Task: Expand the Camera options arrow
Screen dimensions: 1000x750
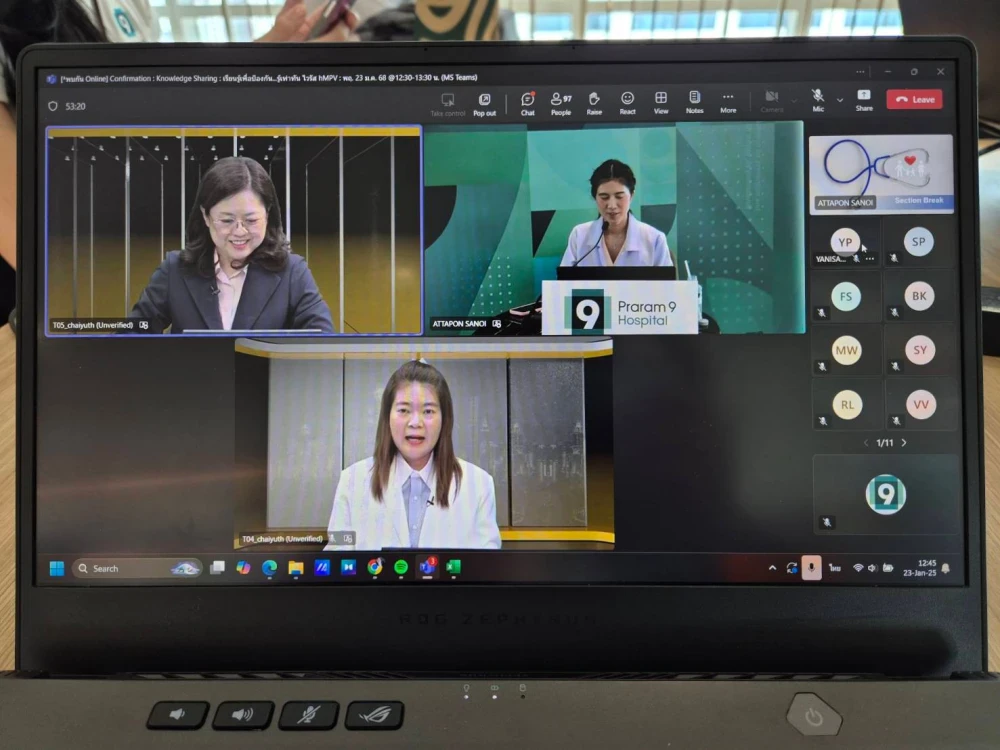Action: click(x=794, y=100)
